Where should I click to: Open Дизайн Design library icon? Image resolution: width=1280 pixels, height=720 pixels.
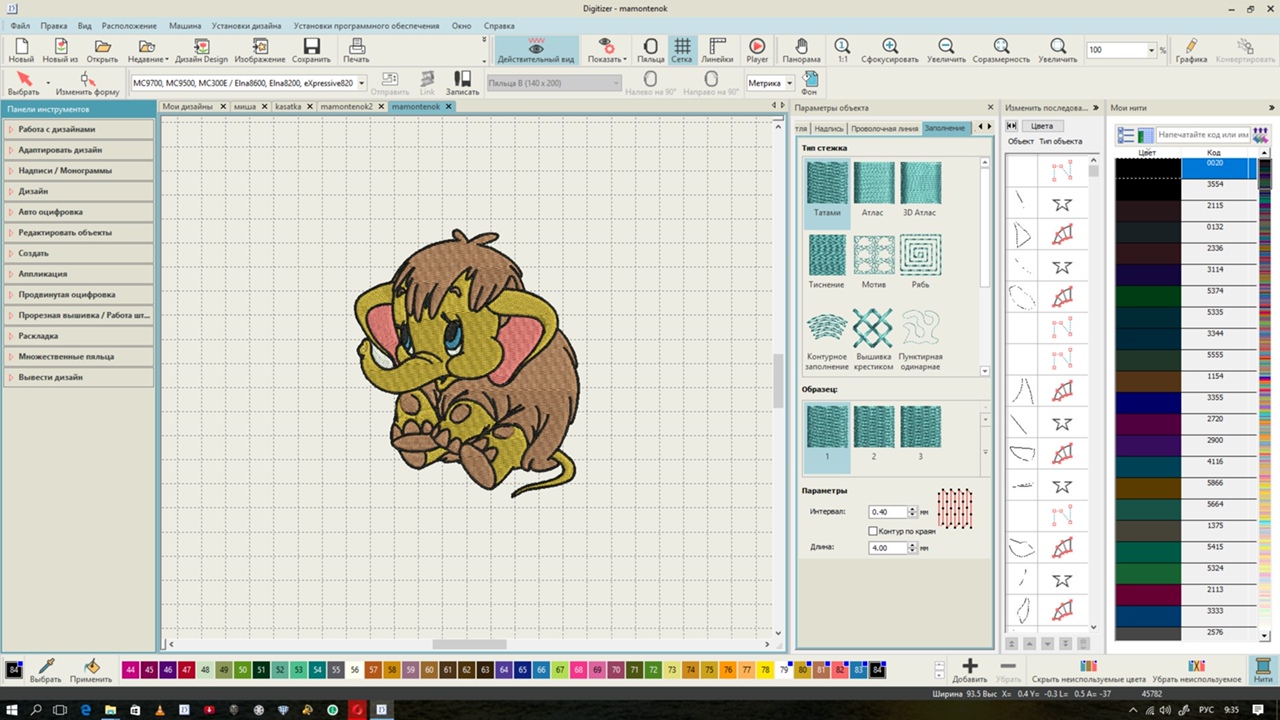201,50
